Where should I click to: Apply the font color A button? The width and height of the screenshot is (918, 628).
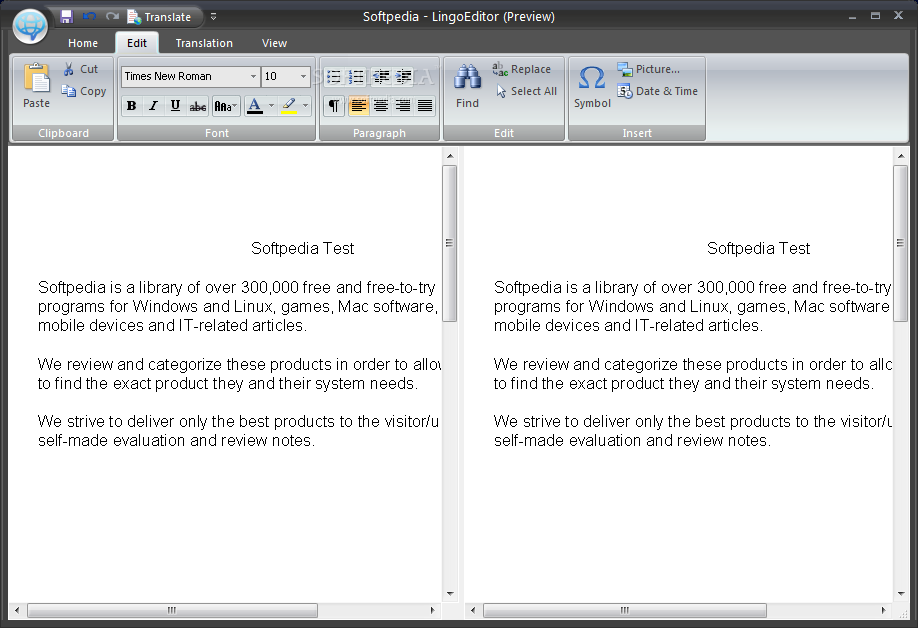[x=255, y=106]
